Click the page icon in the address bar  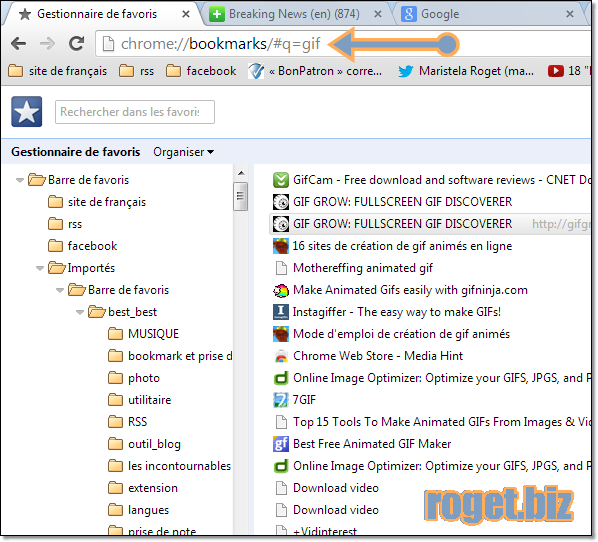coord(108,43)
